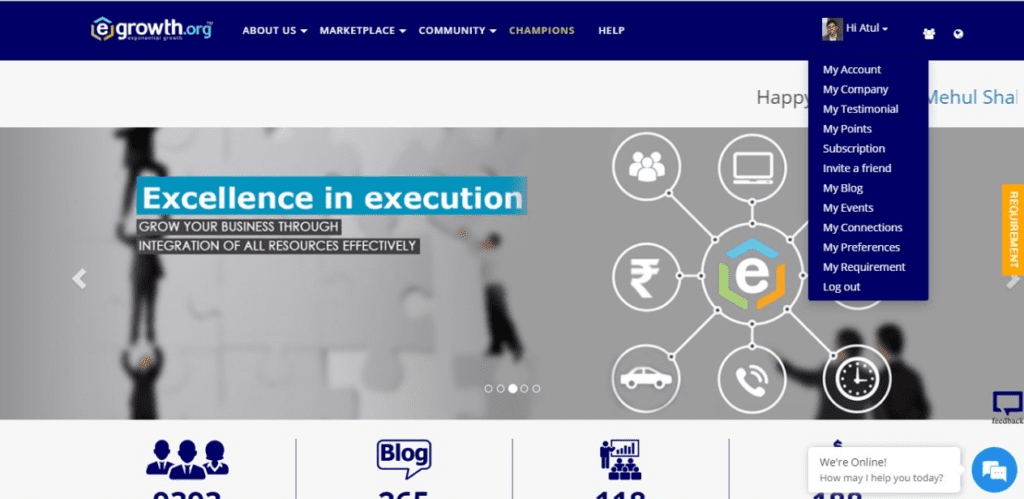This screenshot has height=499, width=1024.
Task: Select My Company from user menu
Action: pyautogui.click(x=856, y=89)
